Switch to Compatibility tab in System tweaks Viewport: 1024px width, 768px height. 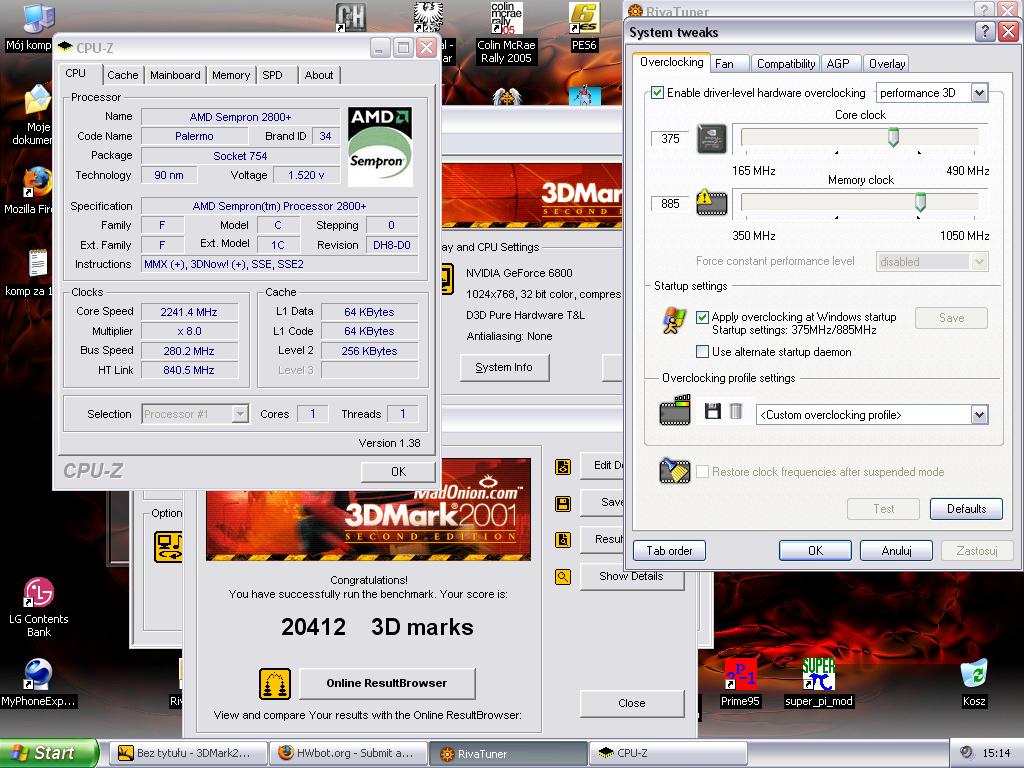tap(786, 63)
